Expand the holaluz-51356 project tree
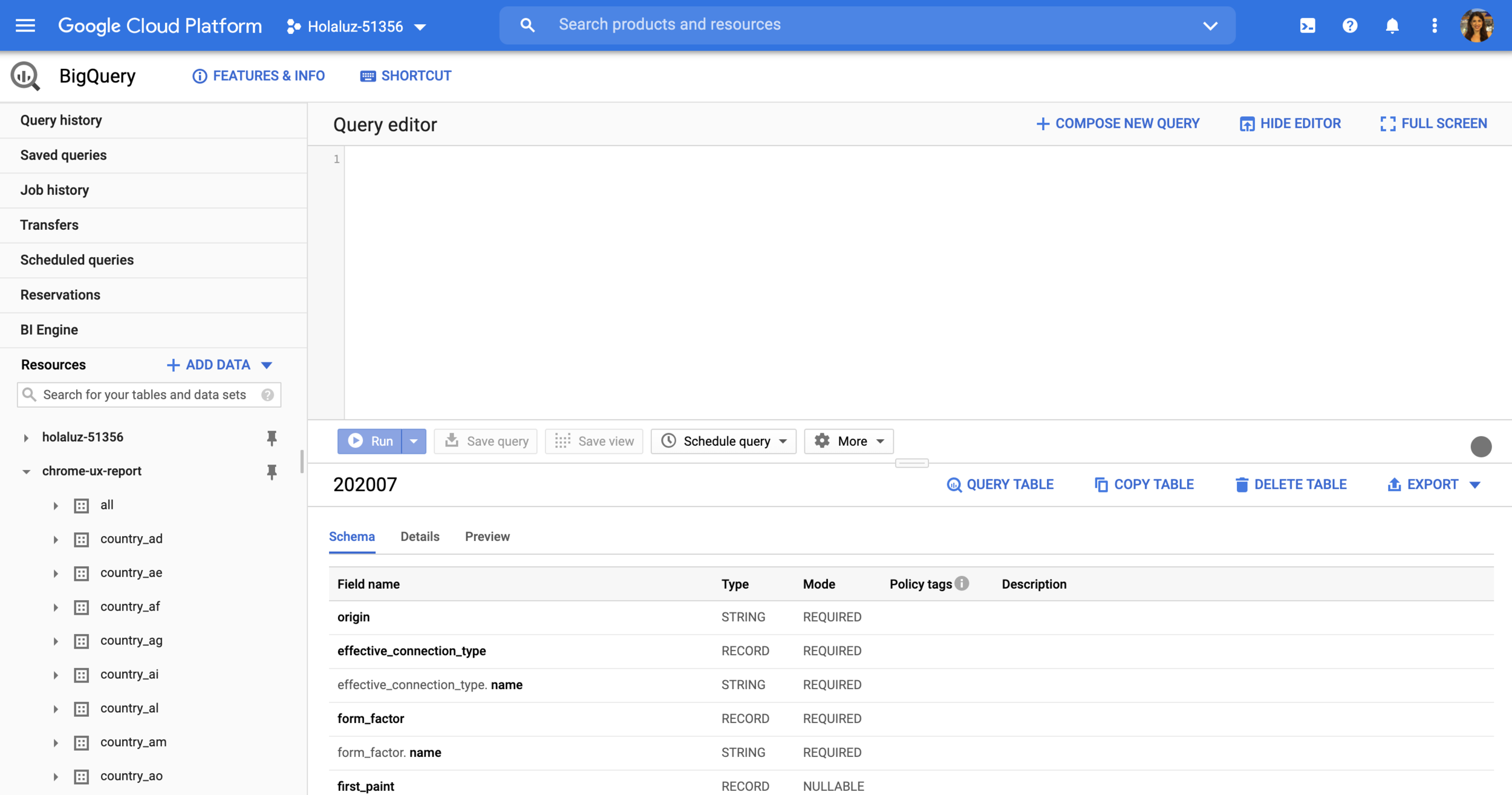 pyautogui.click(x=26, y=437)
